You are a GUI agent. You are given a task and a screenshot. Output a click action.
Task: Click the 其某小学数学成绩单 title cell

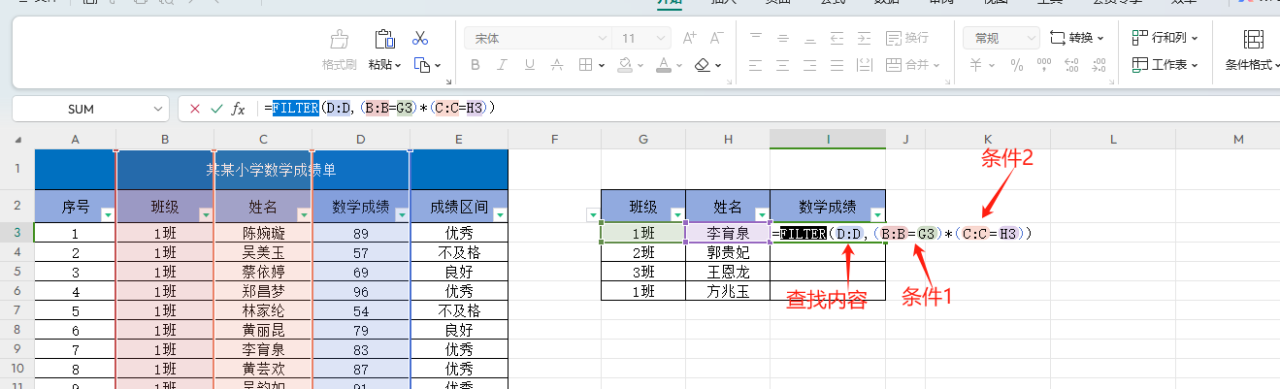click(x=271, y=169)
